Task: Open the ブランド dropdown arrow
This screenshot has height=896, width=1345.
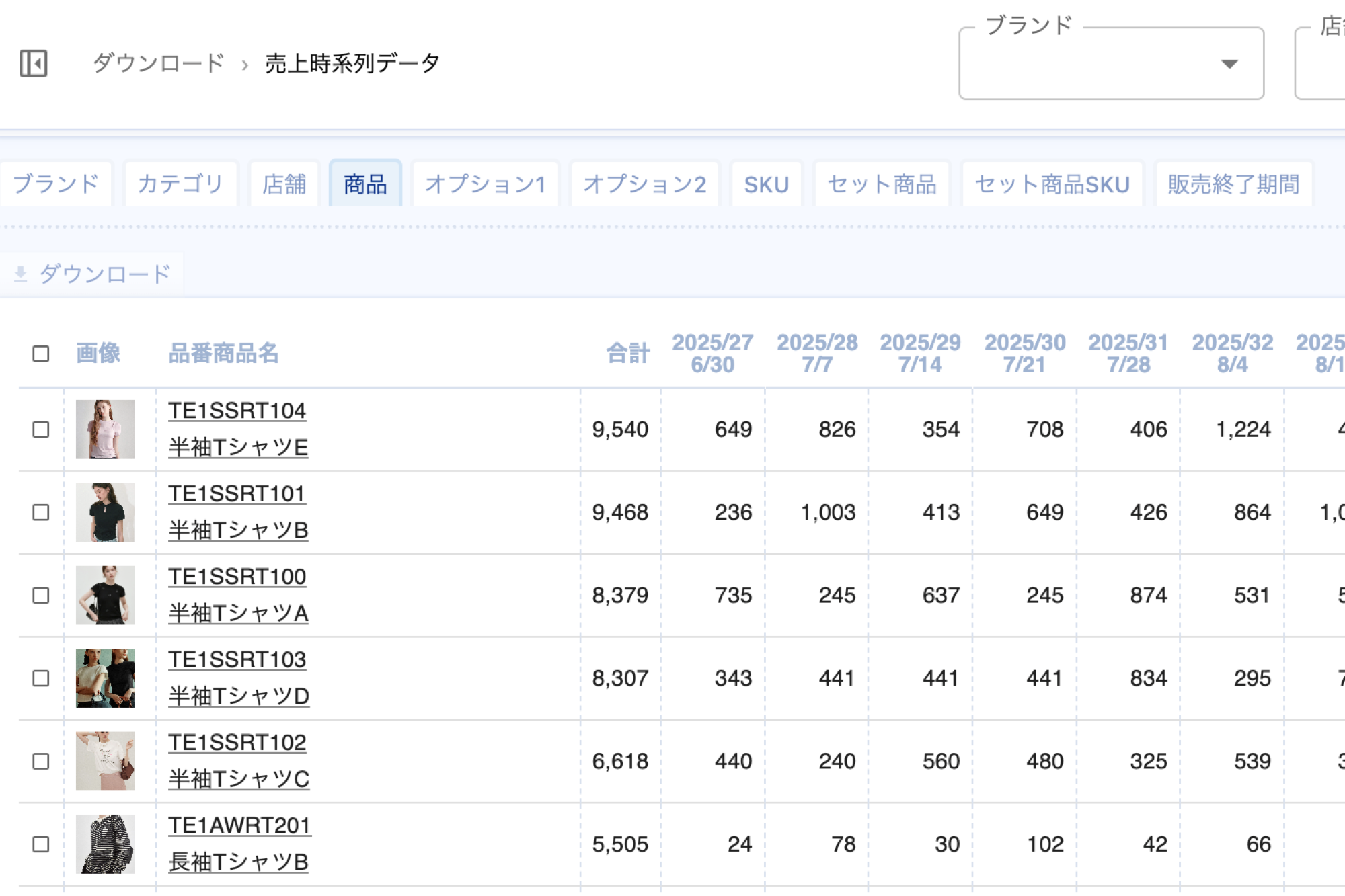Action: point(1229,64)
